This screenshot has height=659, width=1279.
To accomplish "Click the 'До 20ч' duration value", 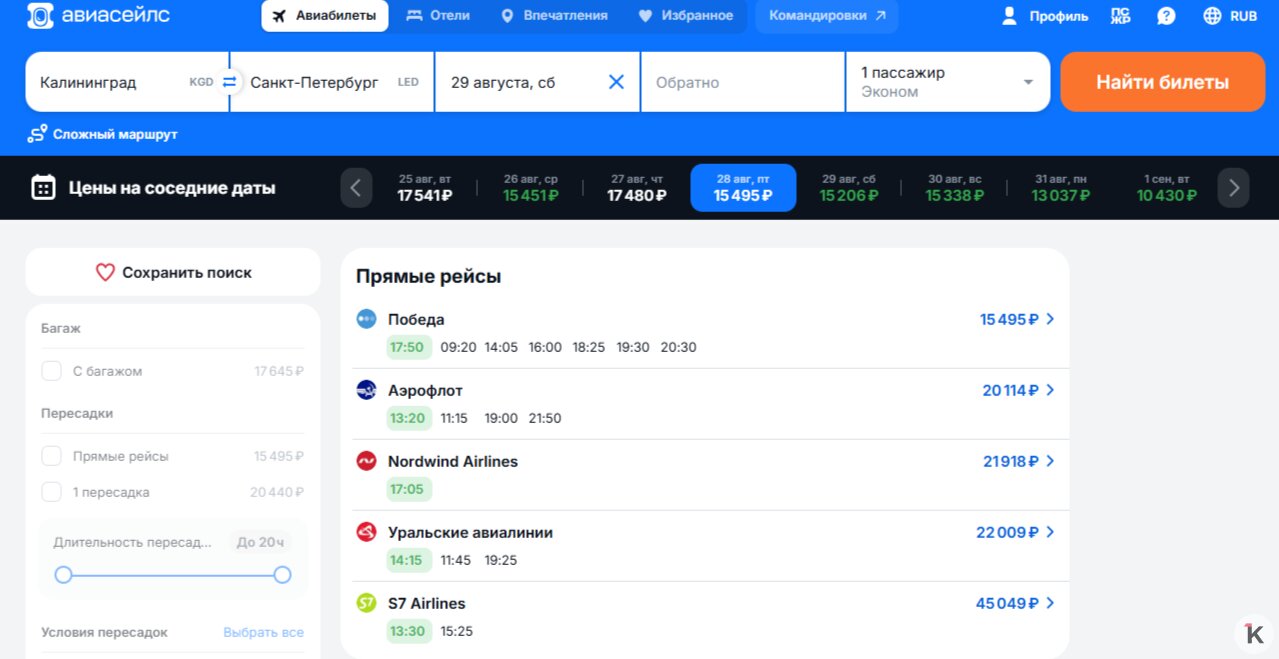I will point(260,542).
